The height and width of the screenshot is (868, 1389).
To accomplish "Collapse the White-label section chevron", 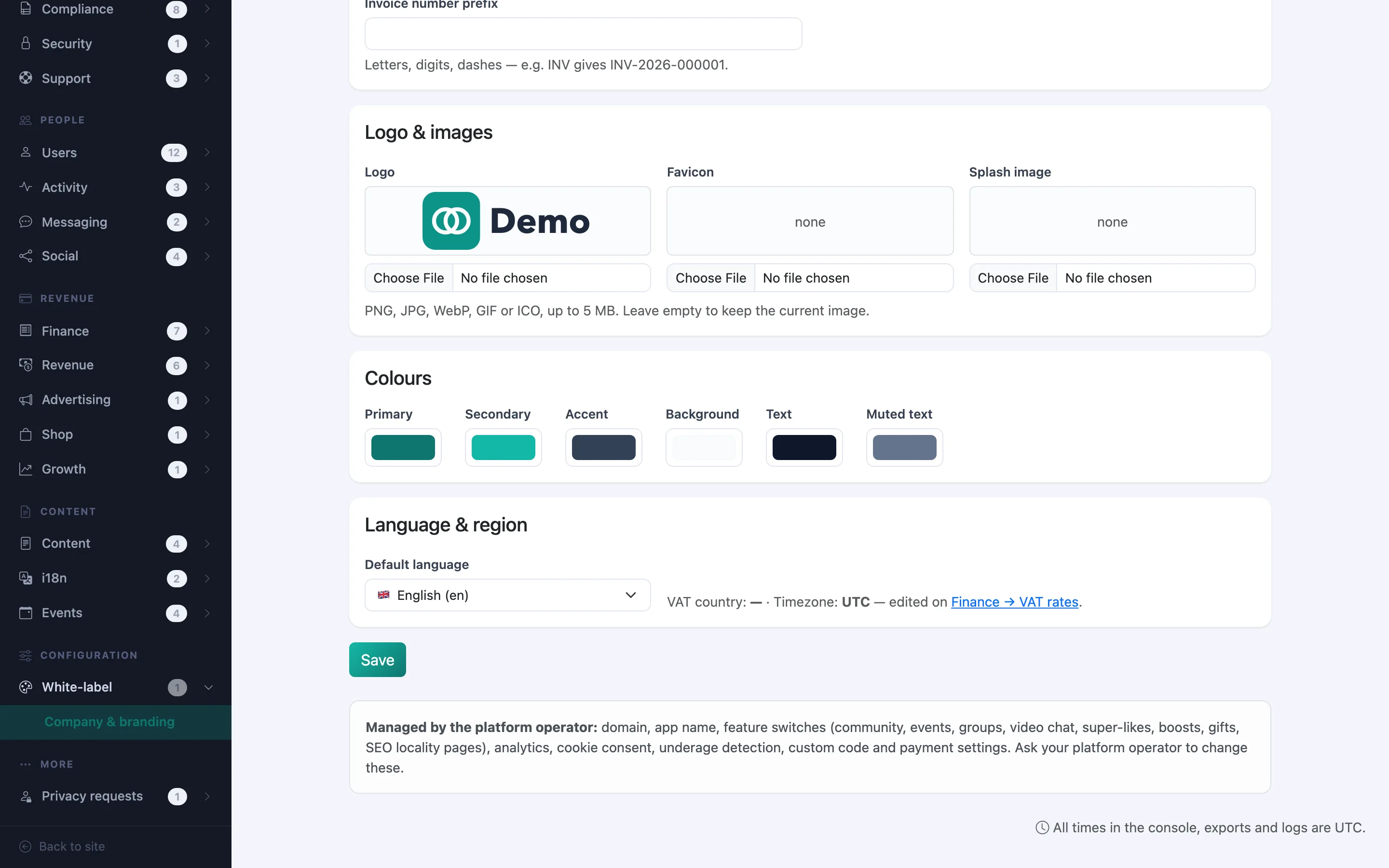I will coord(208,687).
